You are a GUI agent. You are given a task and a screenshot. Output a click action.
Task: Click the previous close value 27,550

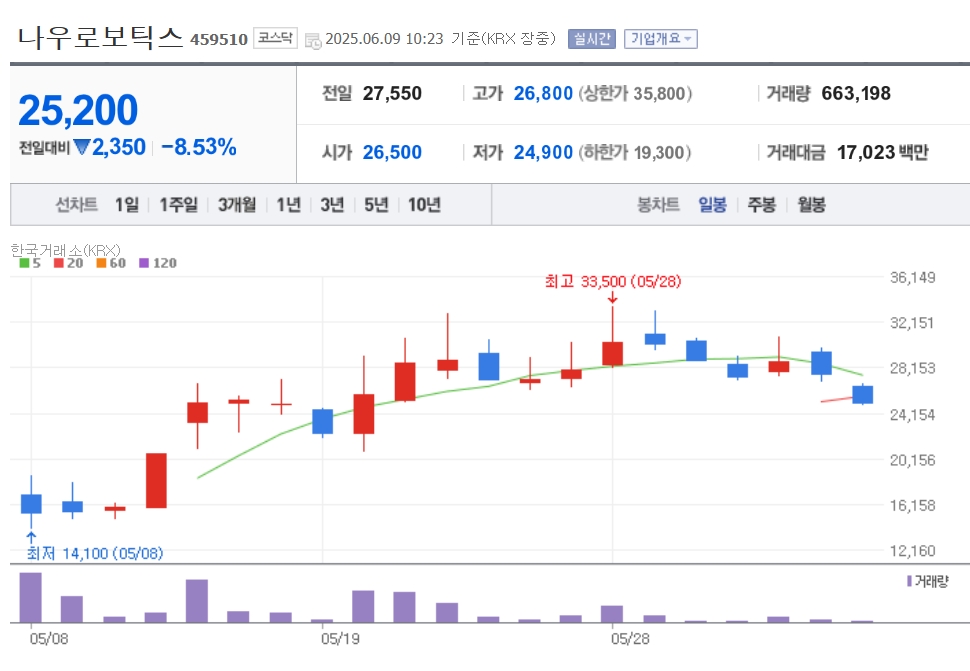[x=392, y=93]
